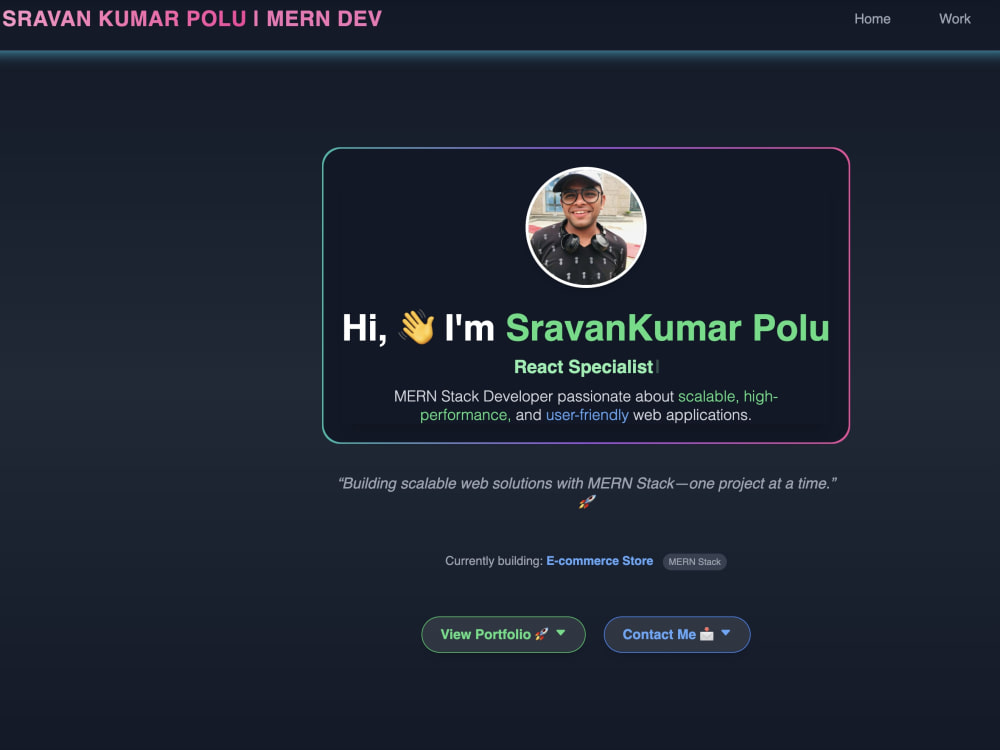Click the word user-friendly in the description
The height and width of the screenshot is (750, 1000).
(x=587, y=415)
